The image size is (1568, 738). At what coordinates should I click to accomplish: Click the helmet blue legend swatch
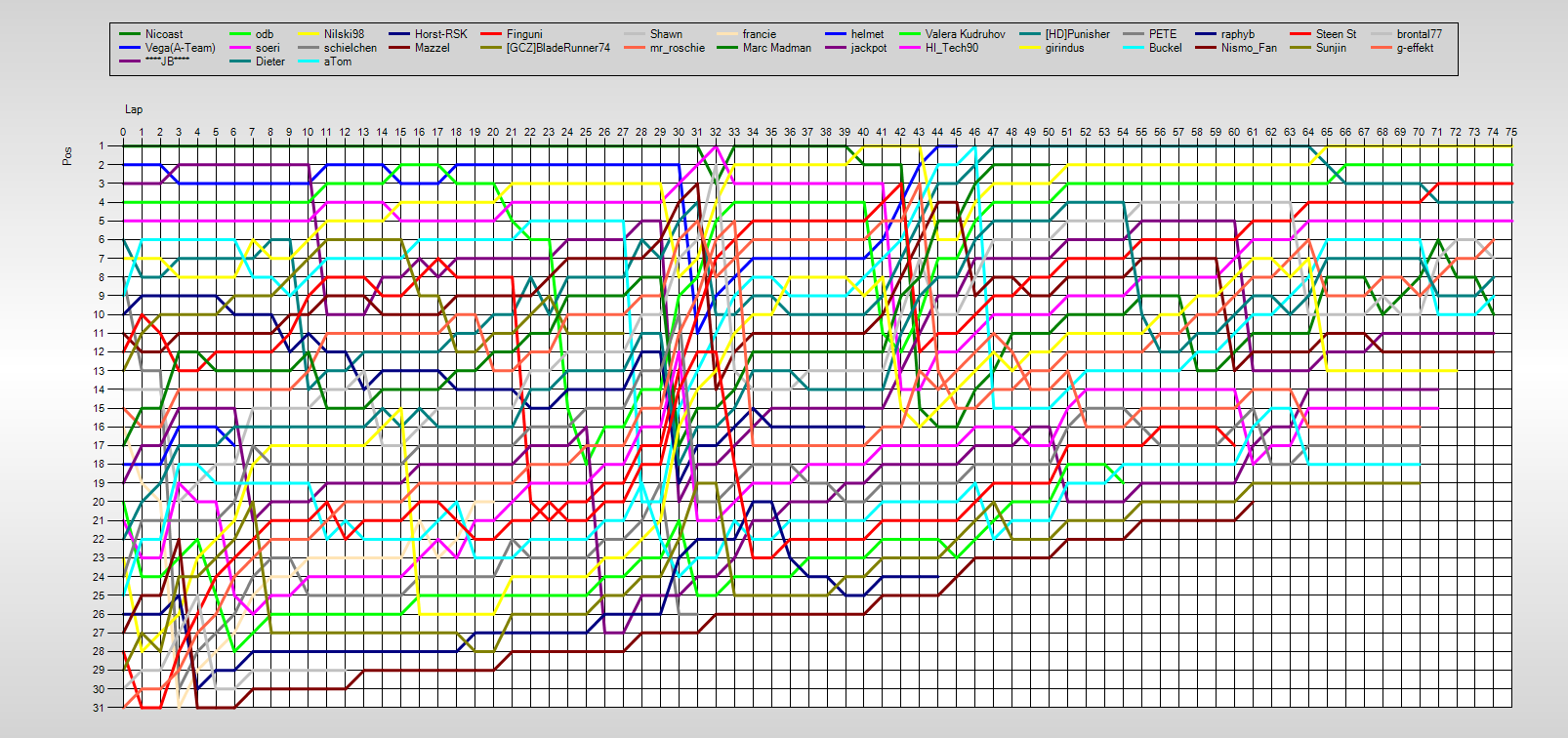pos(835,34)
